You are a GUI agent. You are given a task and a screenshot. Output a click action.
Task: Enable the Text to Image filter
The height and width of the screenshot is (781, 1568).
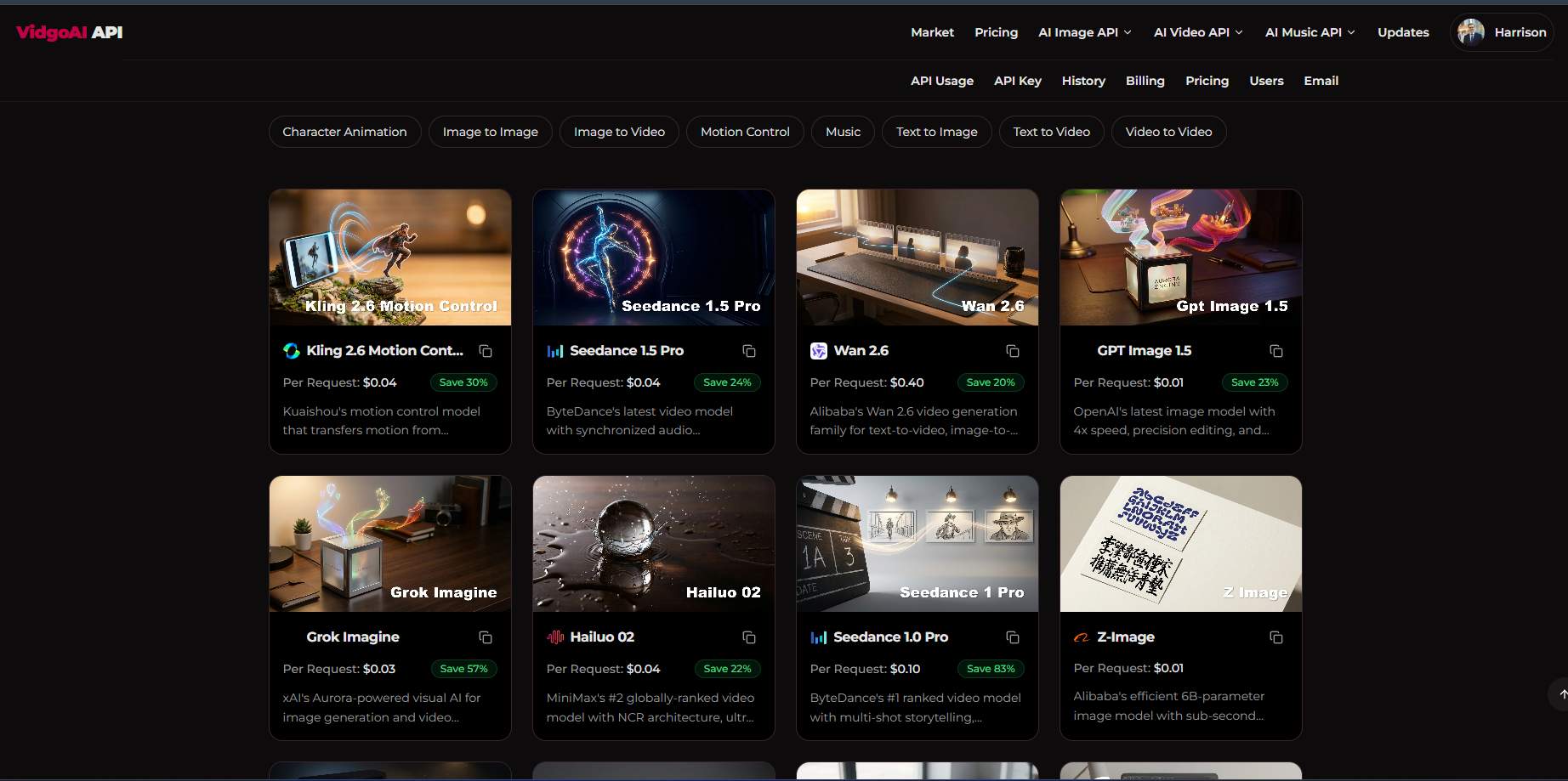(x=936, y=132)
